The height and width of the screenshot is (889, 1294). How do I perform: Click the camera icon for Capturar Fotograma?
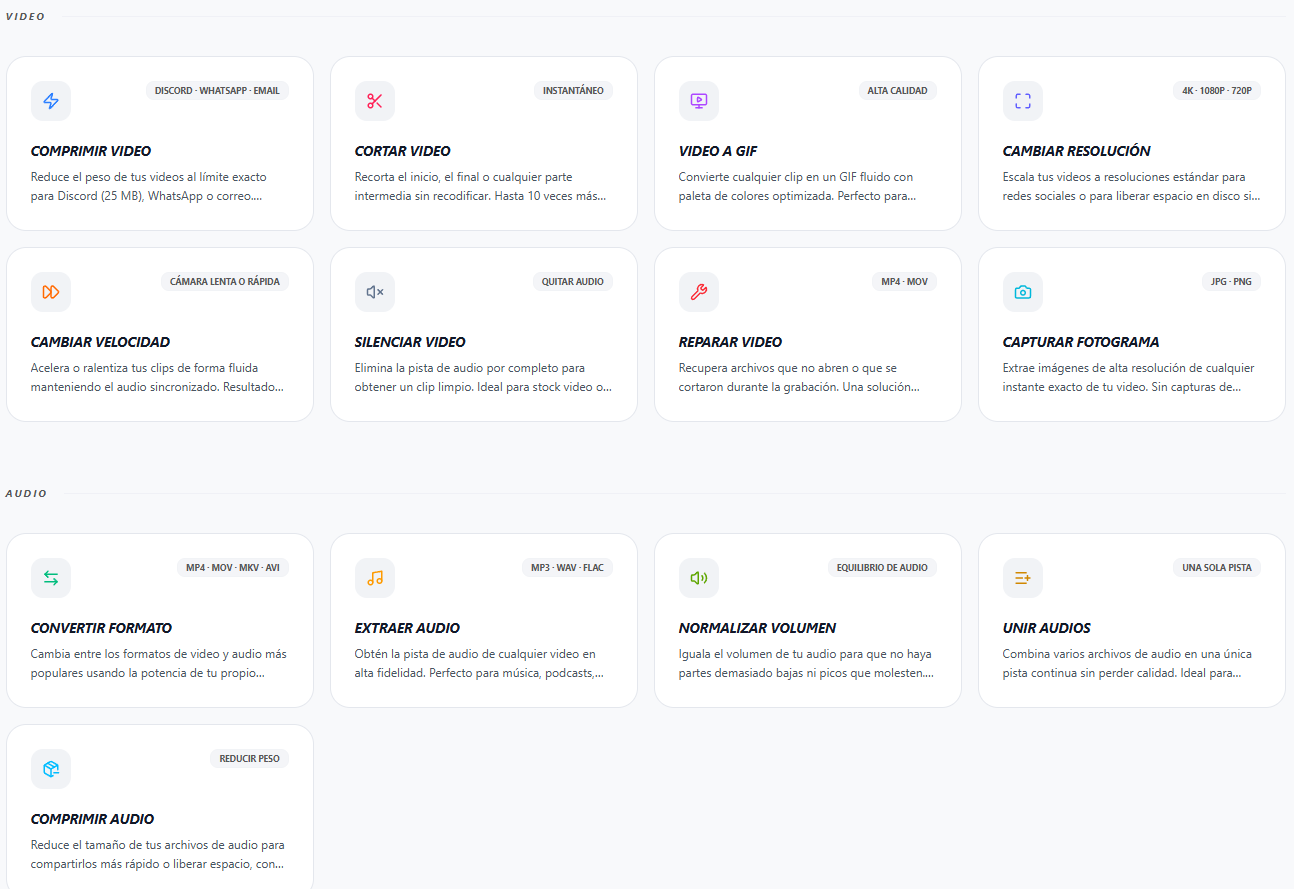(1023, 292)
